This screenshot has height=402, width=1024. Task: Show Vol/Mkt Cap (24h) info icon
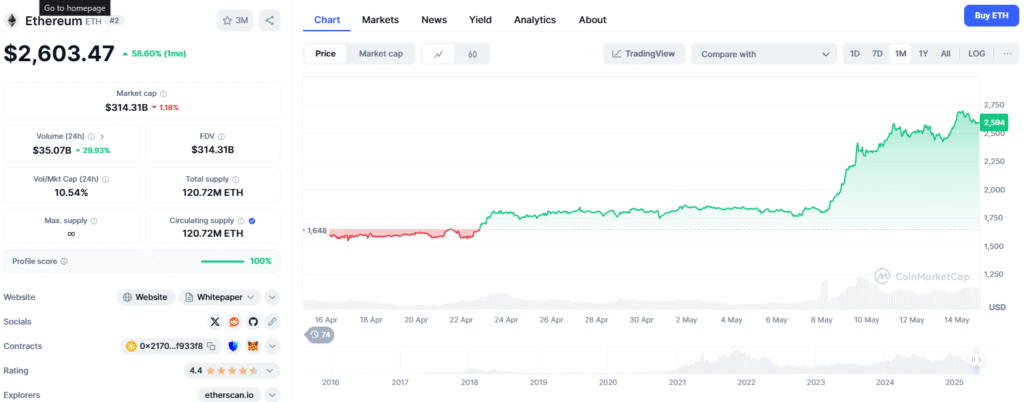point(105,179)
